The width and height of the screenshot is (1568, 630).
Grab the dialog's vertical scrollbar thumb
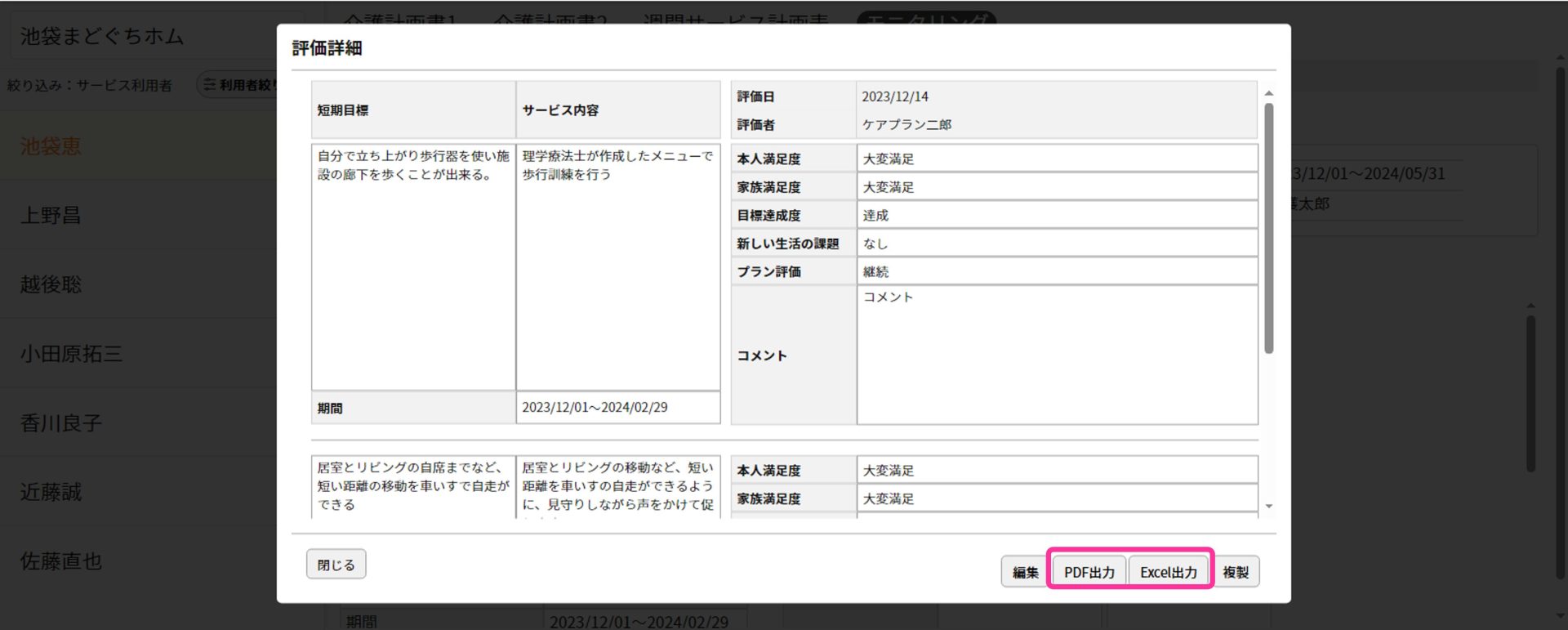(1268, 229)
